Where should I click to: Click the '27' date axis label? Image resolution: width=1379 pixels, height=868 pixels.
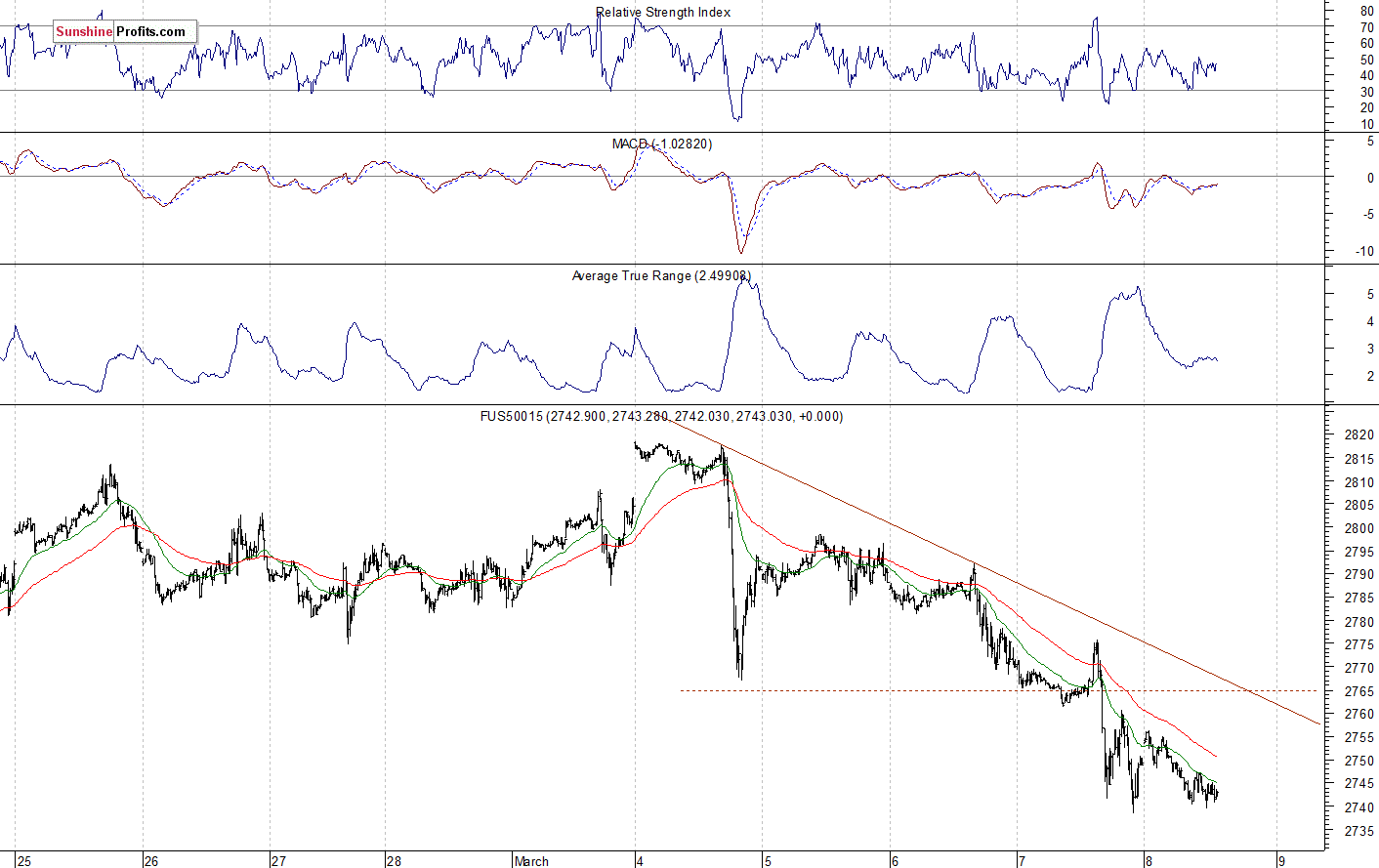tap(278, 861)
